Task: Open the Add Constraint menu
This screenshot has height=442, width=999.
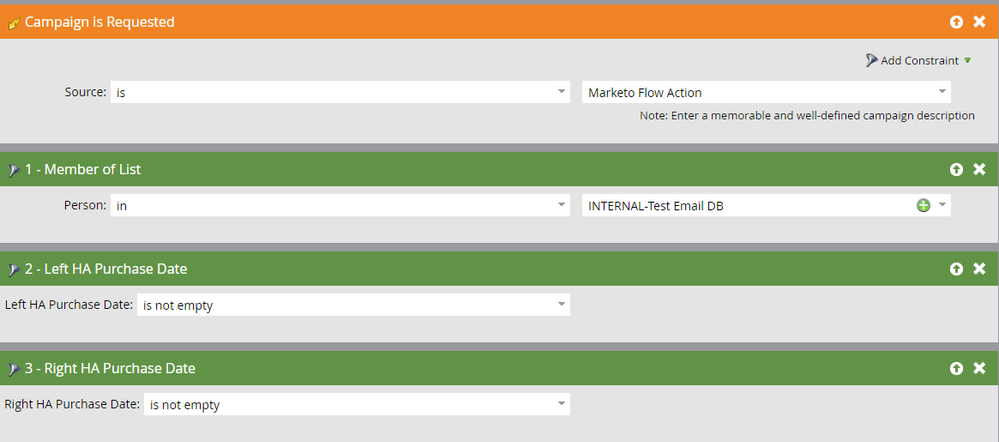Action: tap(918, 61)
